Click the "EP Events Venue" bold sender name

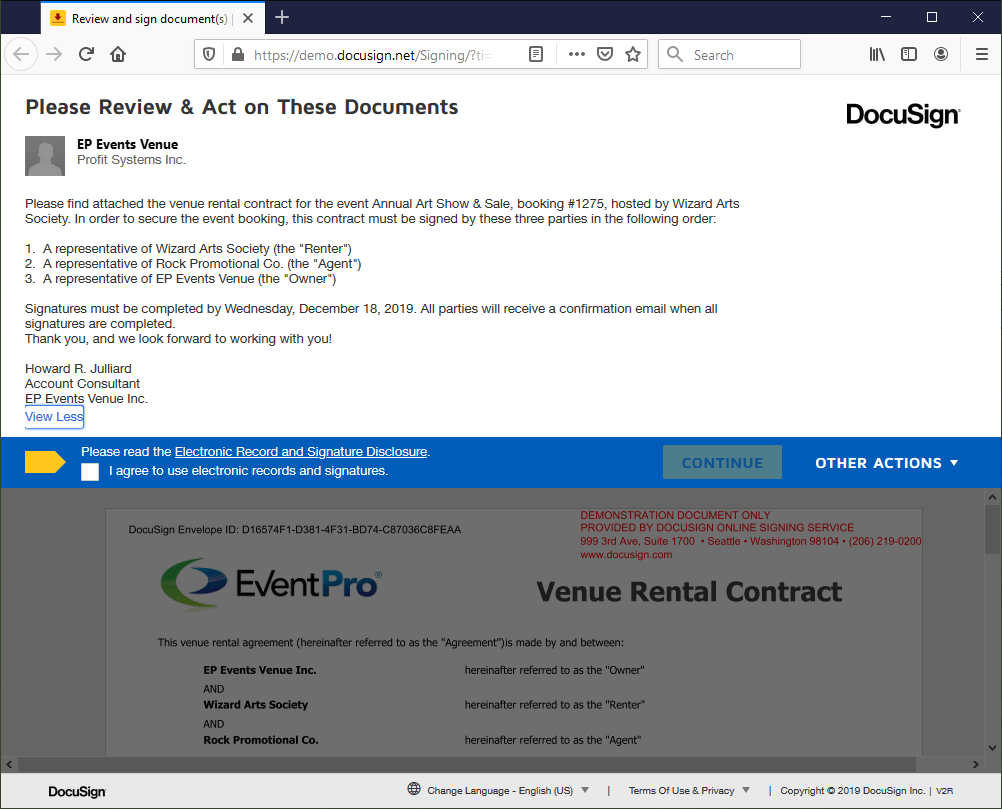[x=128, y=144]
